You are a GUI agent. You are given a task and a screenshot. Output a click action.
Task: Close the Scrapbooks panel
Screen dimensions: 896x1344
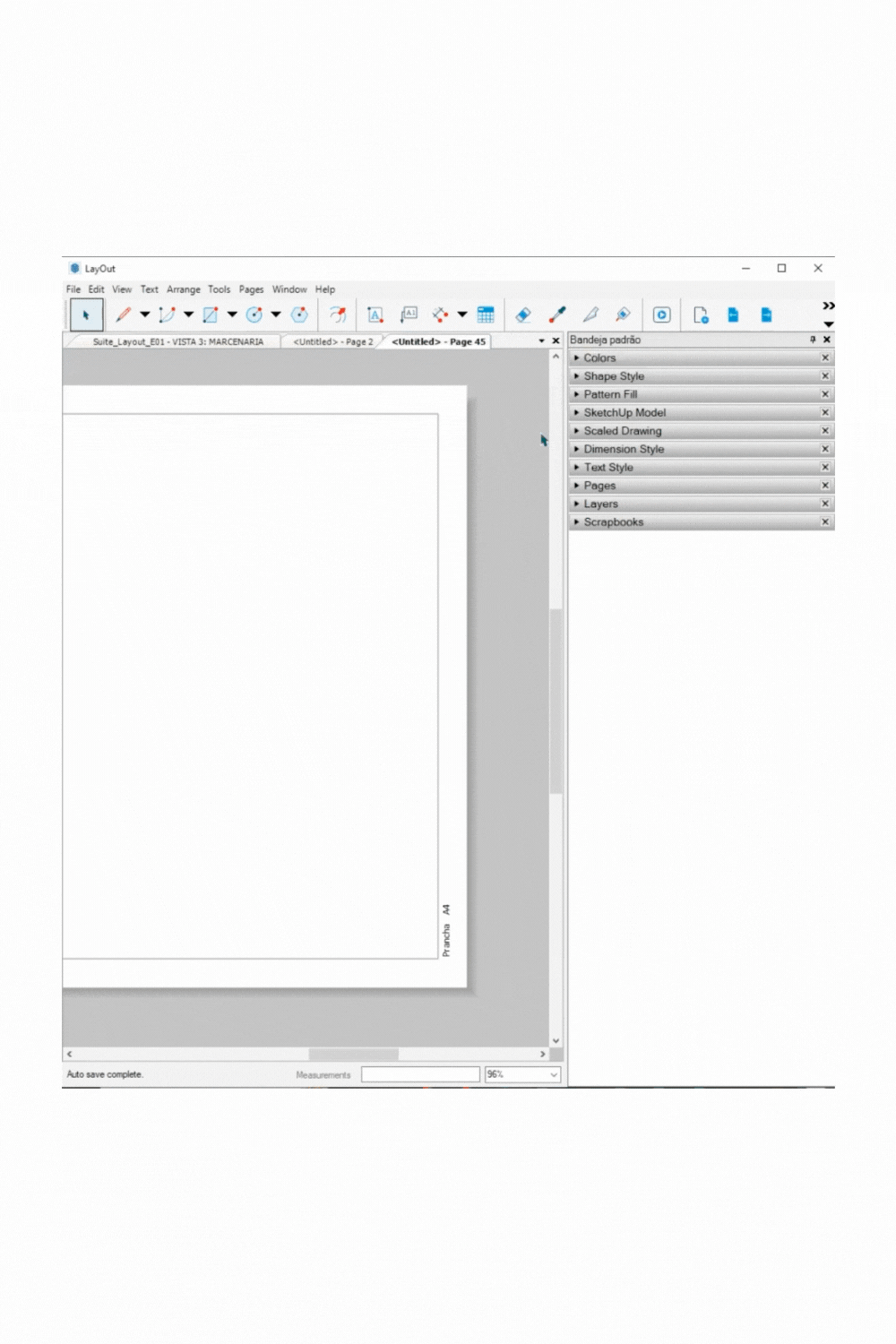[x=825, y=521]
